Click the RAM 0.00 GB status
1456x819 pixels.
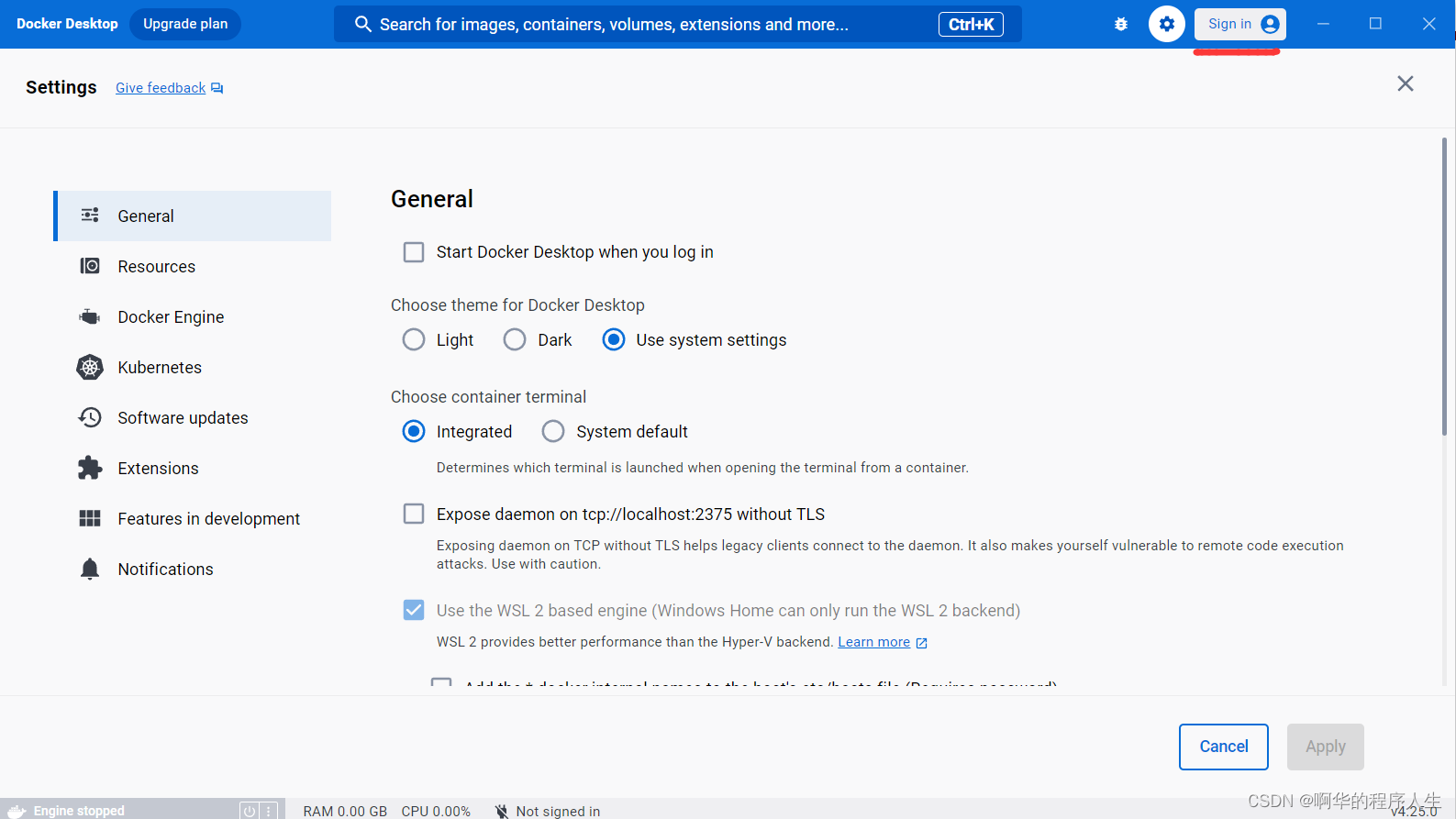click(x=345, y=811)
